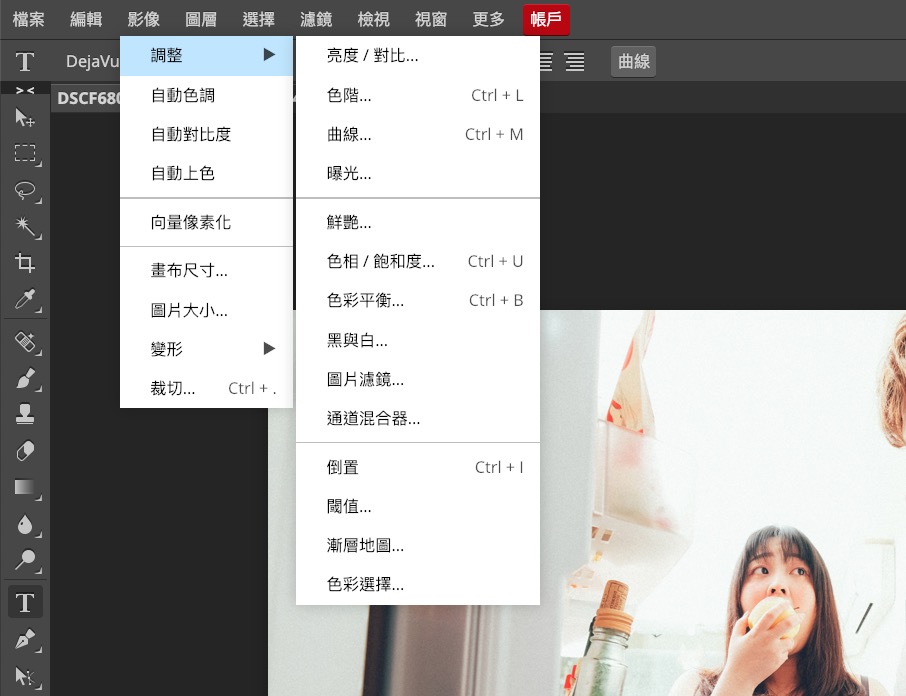Open 圖片大小... dialog
The height and width of the screenshot is (696, 906).
point(206,310)
